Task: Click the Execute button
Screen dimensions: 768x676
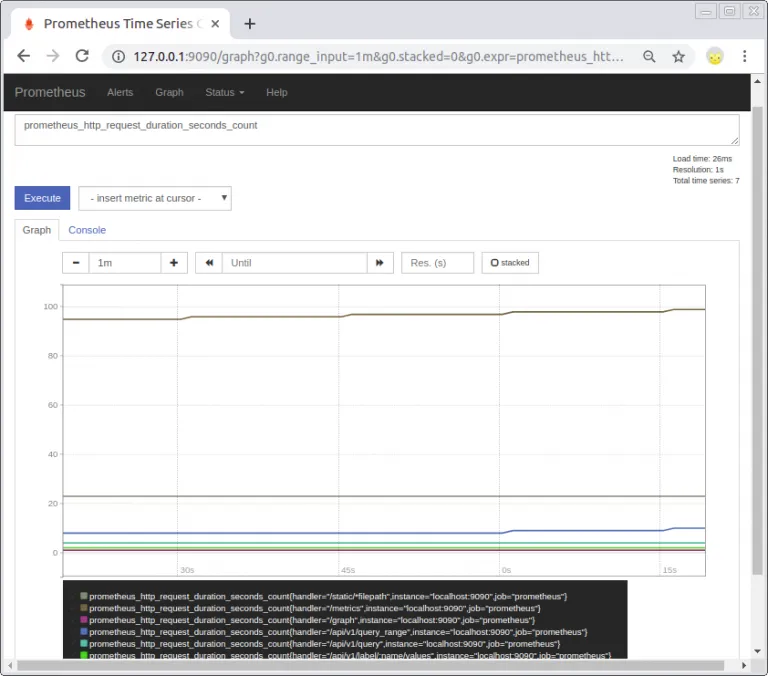Action: click(x=43, y=198)
